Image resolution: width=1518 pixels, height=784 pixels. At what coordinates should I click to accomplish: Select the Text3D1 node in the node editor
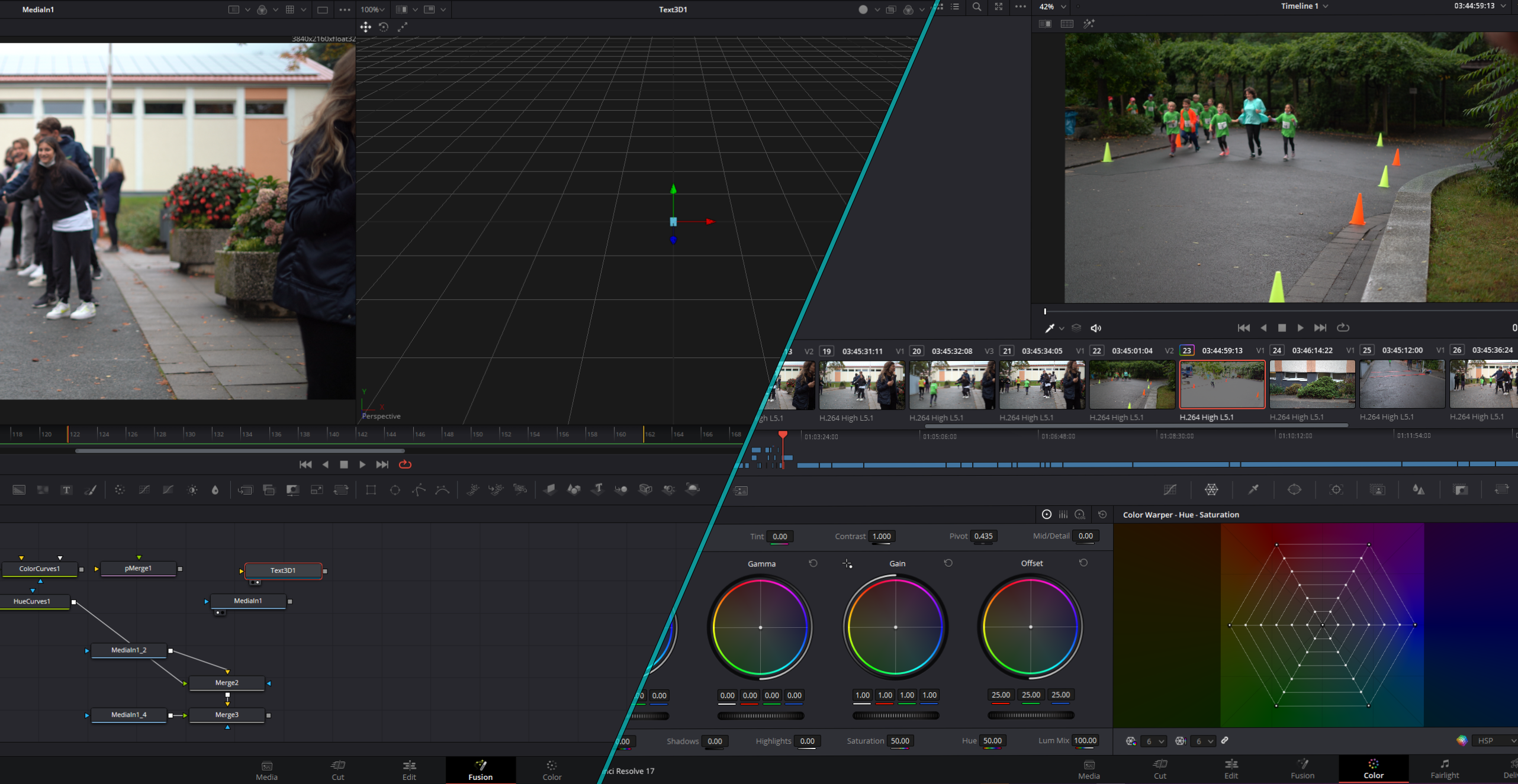pyautogui.click(x=284, y=570)
